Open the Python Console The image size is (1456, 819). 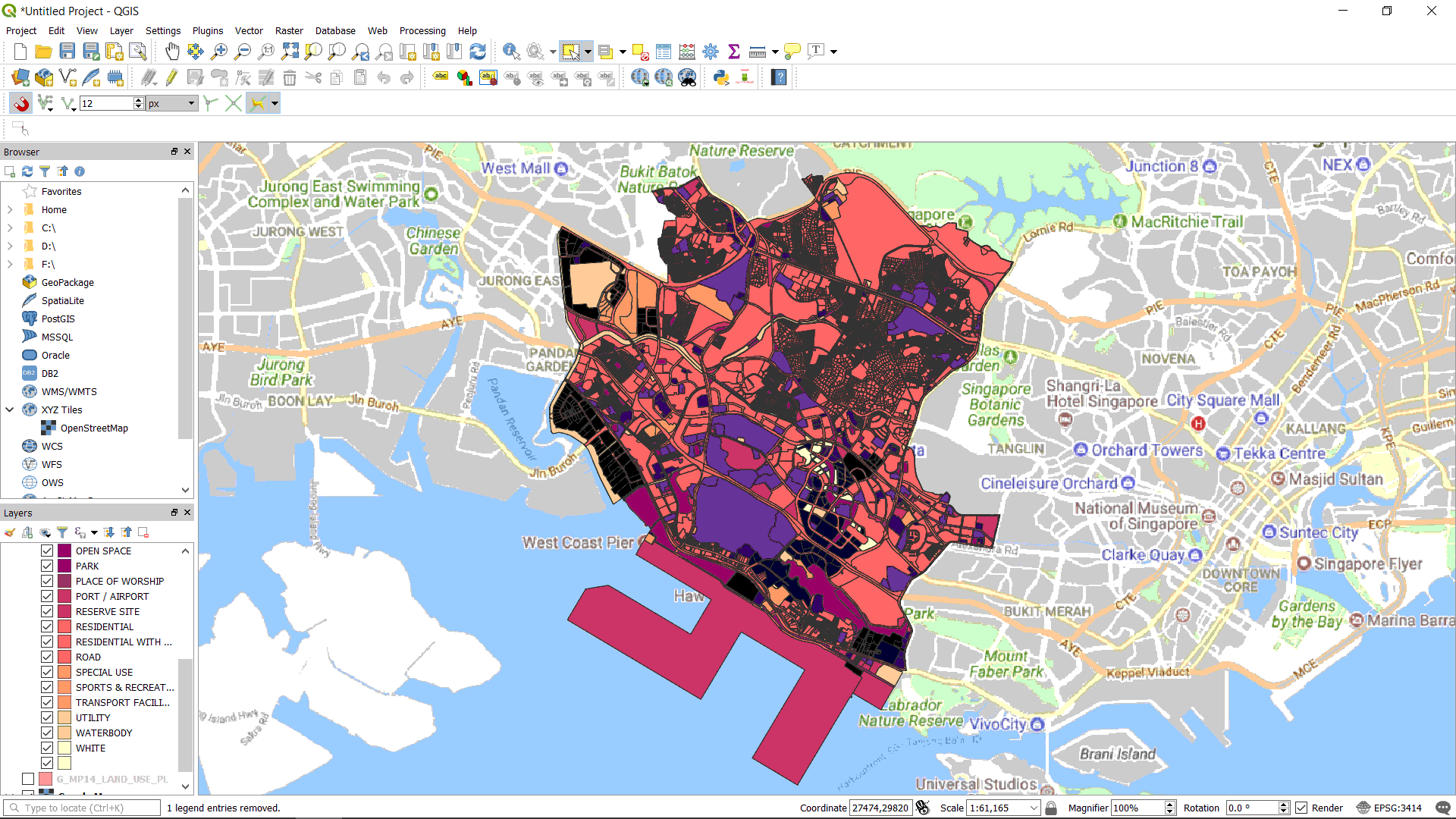tap(721, 77)
